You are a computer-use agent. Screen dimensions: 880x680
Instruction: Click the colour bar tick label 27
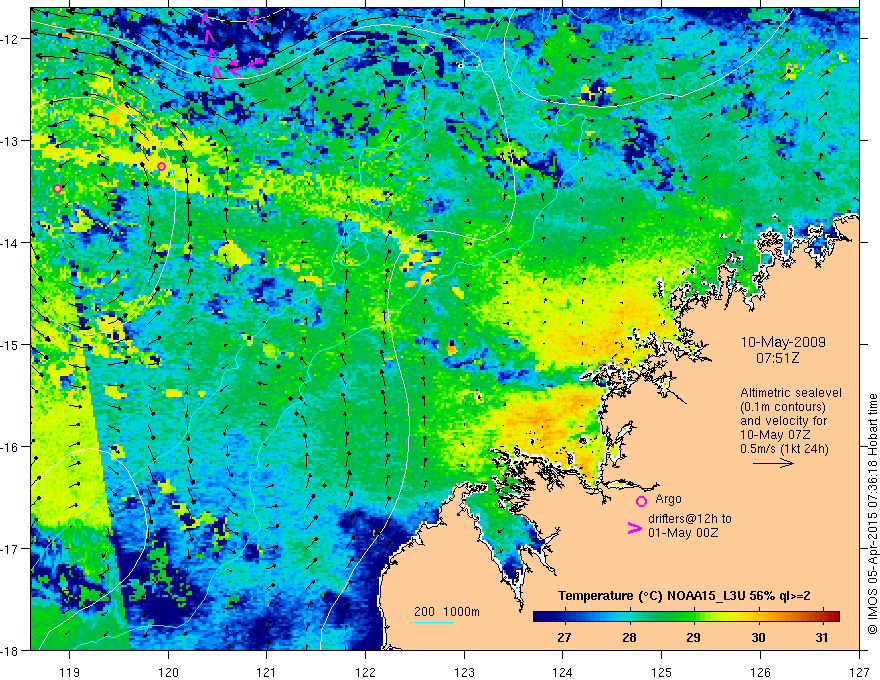[x=565, y=637]
